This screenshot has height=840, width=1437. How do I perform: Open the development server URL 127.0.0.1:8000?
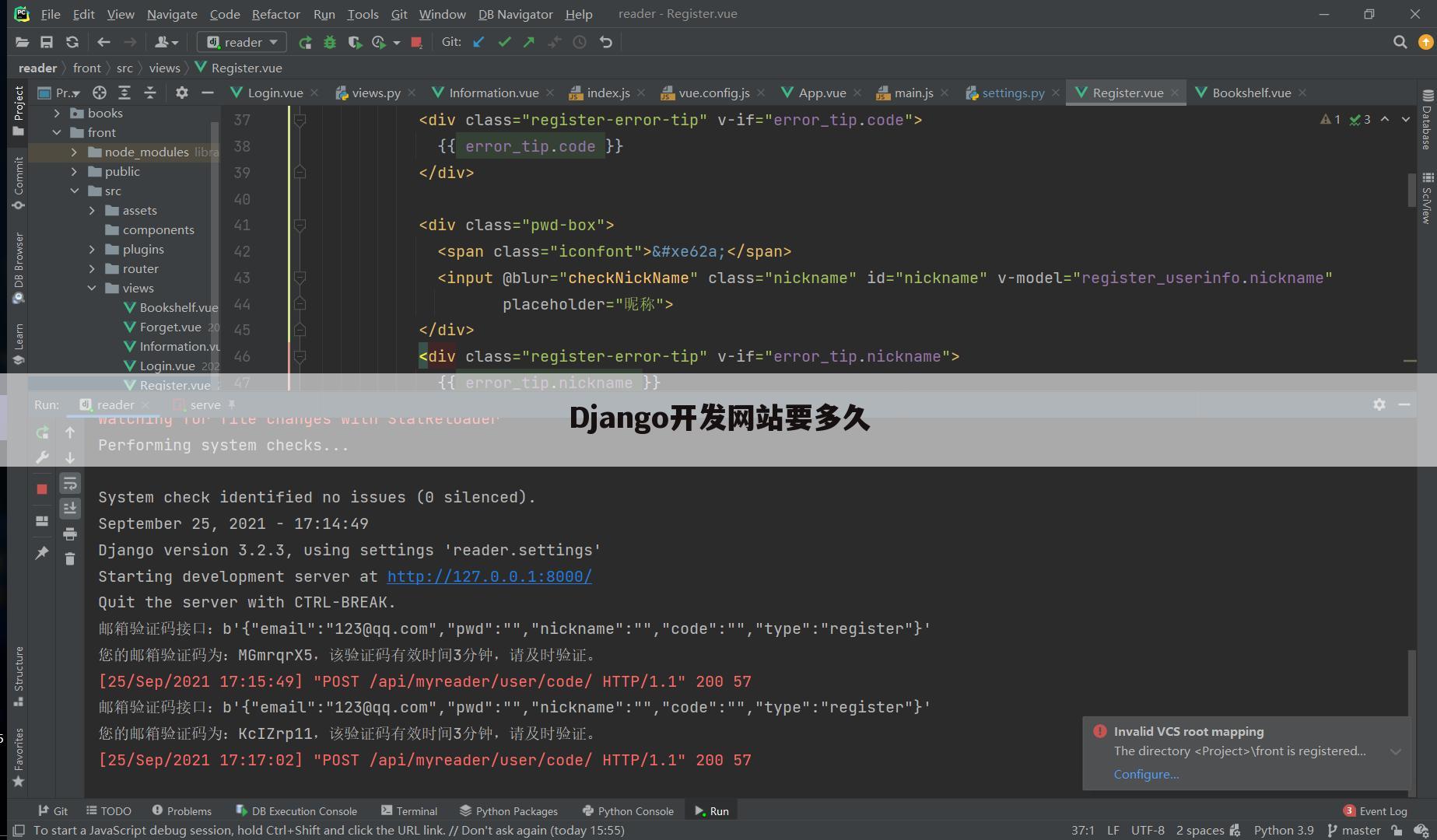(x=489, y=576)
